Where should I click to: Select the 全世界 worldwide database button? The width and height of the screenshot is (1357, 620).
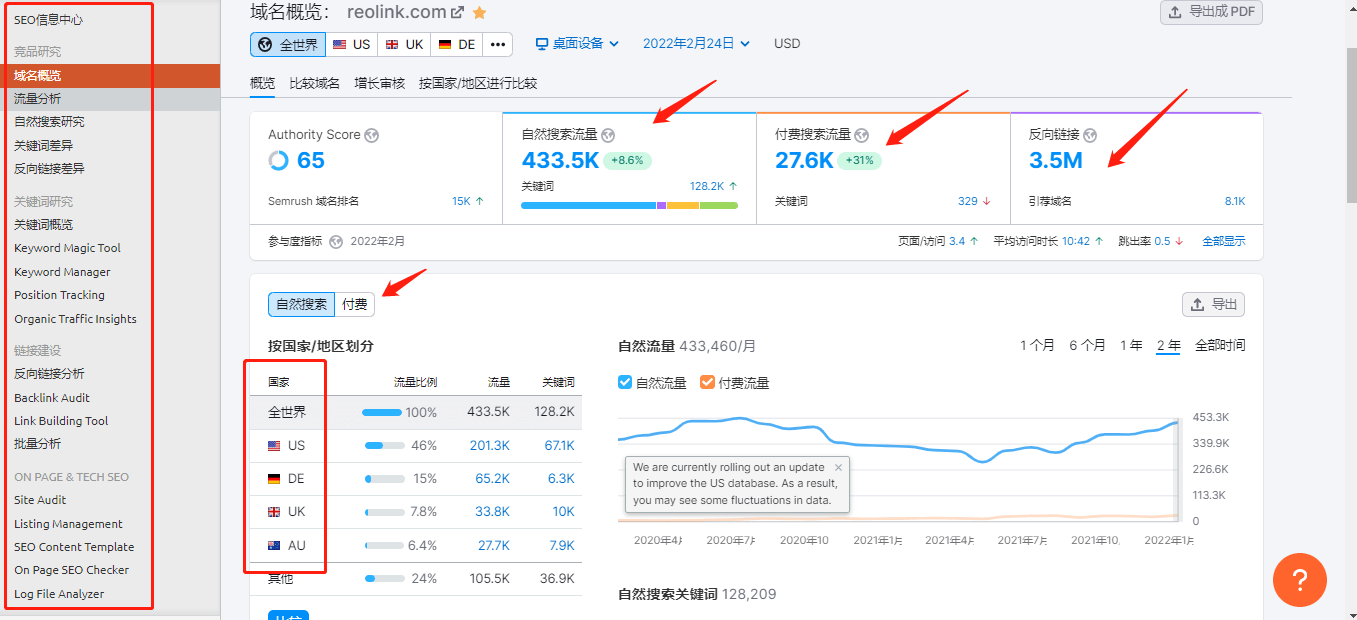click(x=288, y=44)
